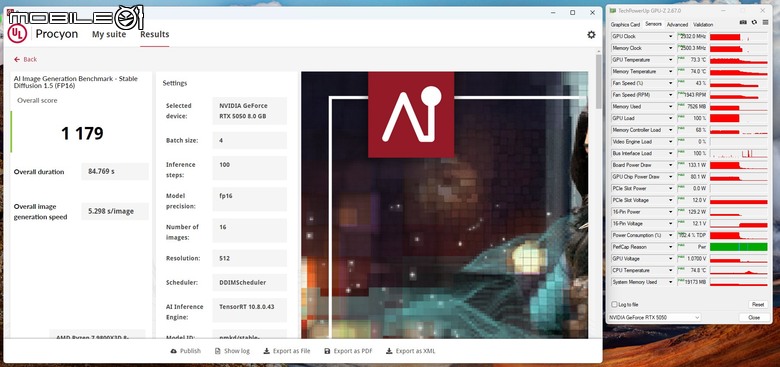Enable the Log to file checkbox
The width and height of the screenshot is (780, 367).
tap(614, 304)
